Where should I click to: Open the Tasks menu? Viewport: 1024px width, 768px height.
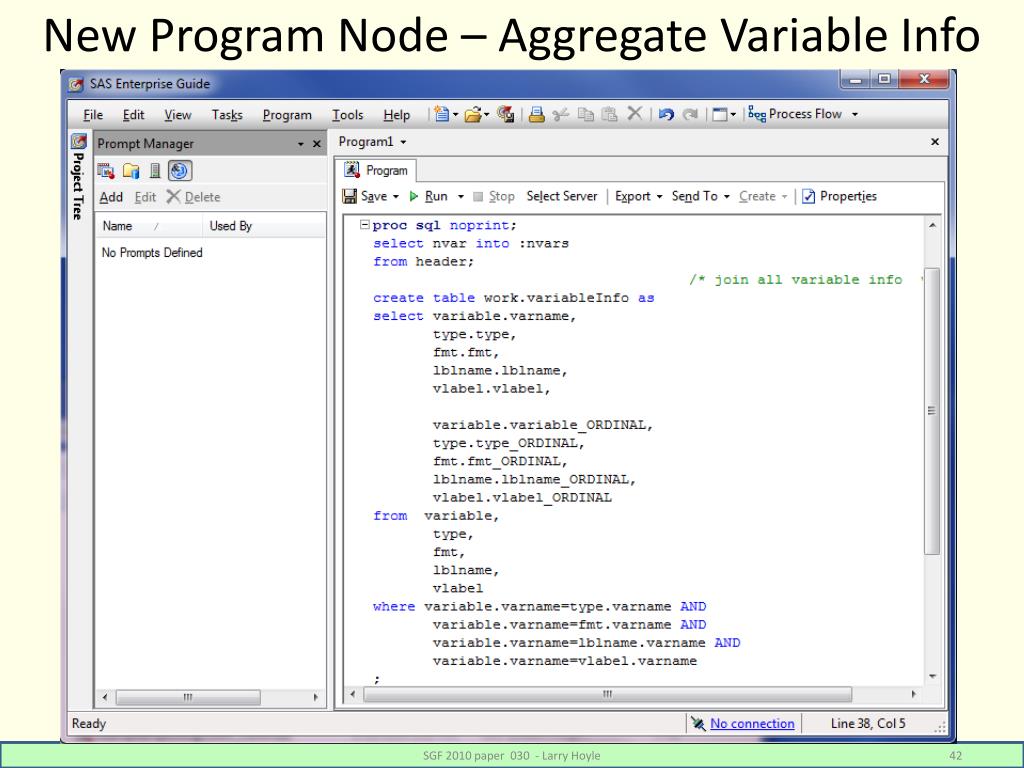[227, 115]
